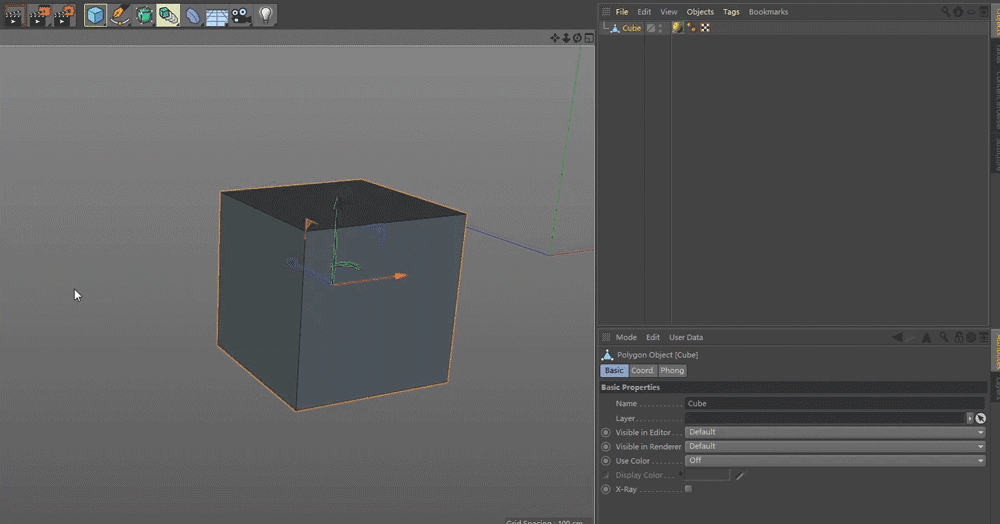1000x524 pixels.
Task: Click the Object Manager new-window icon
Action: coord(983,11)
